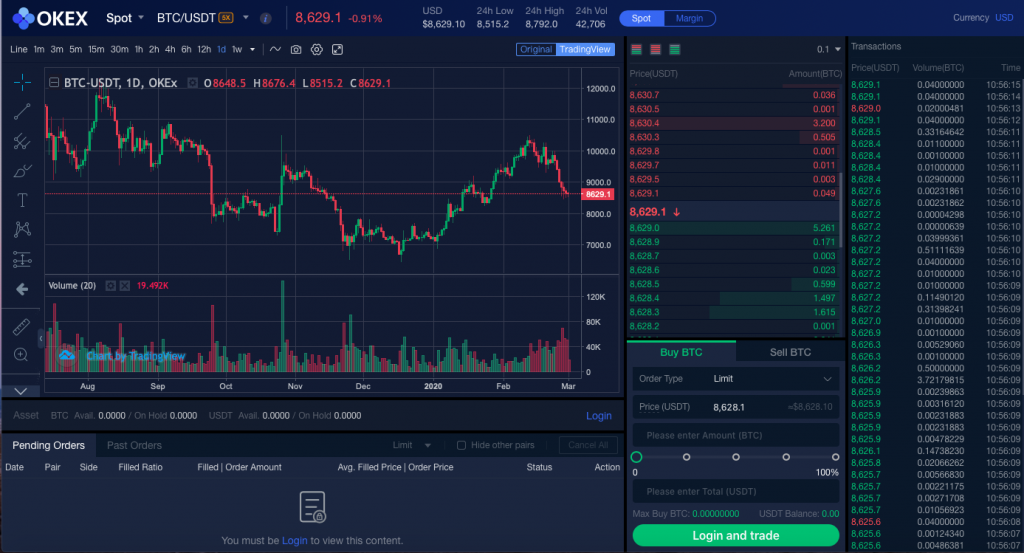Image resolution: width=1024 pixels, height=553 pixels.
Task: Click the Price (USDT) input field
Action: (x=736, y=407)
